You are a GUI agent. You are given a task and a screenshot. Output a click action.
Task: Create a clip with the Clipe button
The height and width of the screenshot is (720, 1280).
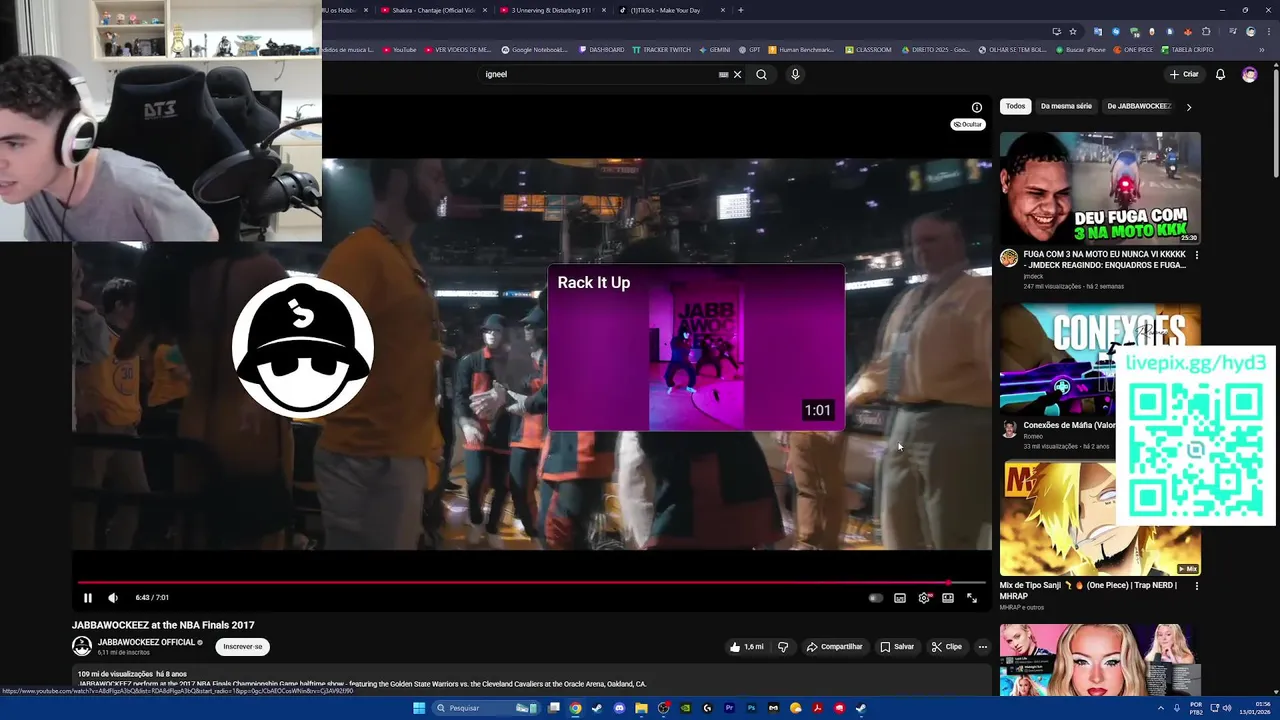pyautogui.click(x=946, y=647)
